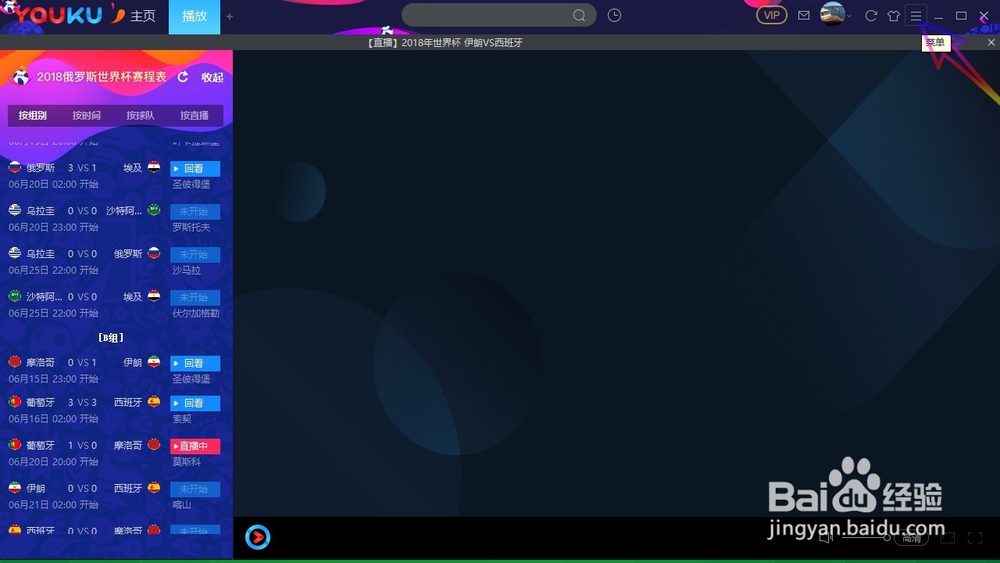Click Russia flag in 俄罗斯 3 VS 1 row
Screen dimensions: 1000x563
pyautogui.click(x=15, y=167)
